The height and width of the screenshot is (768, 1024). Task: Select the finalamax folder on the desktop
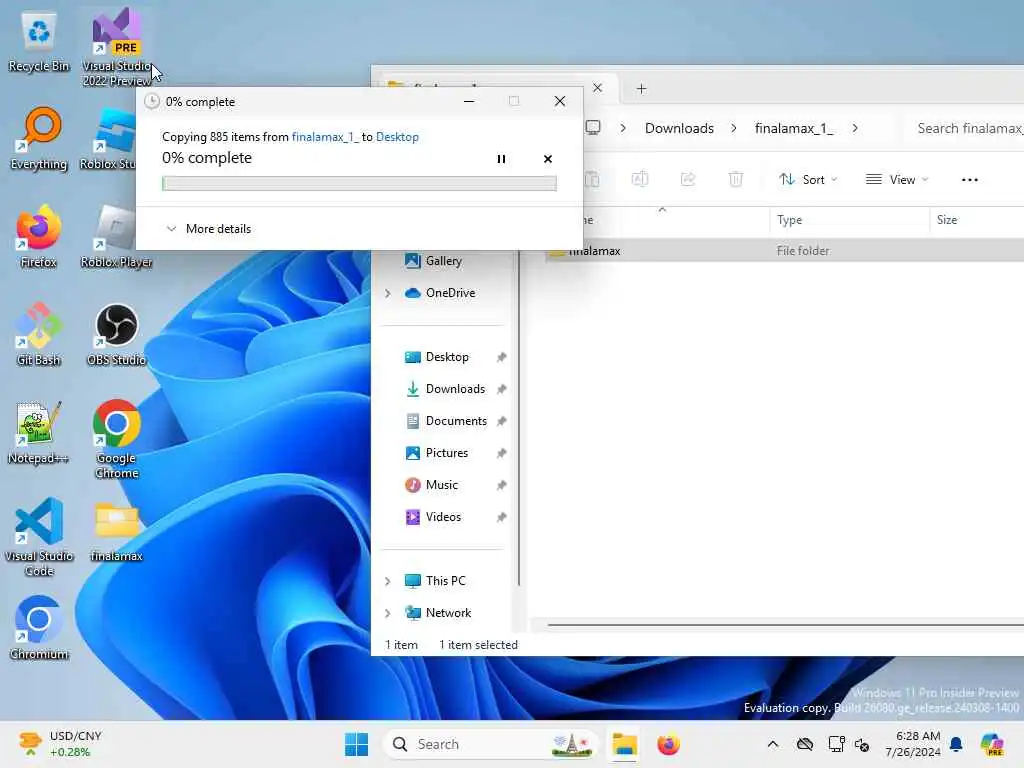tap(116, 532)
